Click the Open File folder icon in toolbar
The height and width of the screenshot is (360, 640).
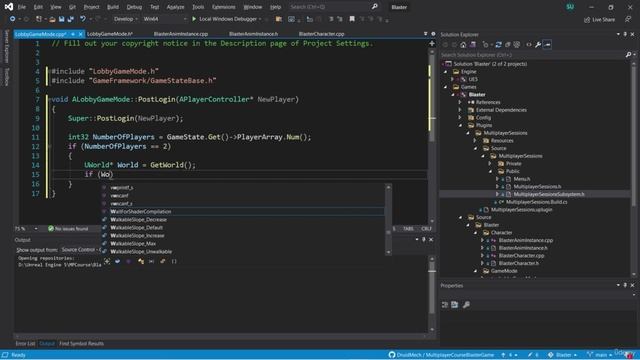(x=52, y=19)
